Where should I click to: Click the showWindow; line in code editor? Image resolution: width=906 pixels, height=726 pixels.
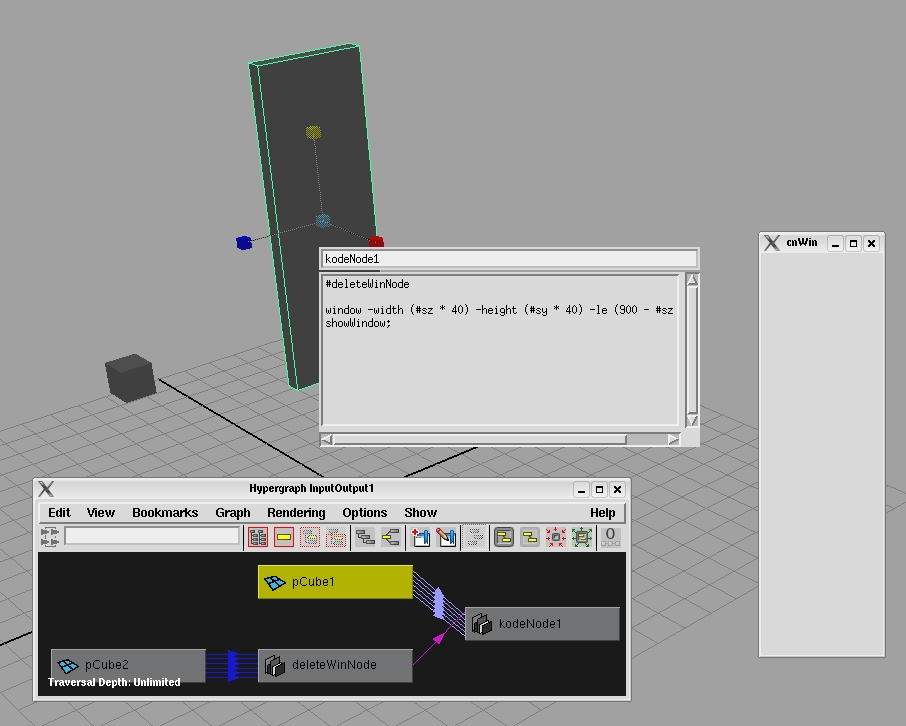[358, 323]
